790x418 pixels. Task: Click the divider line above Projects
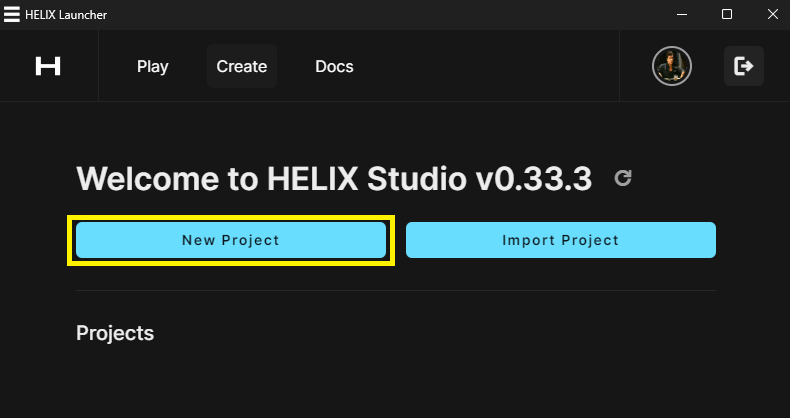pyautogui.click(x=395, y=290)
